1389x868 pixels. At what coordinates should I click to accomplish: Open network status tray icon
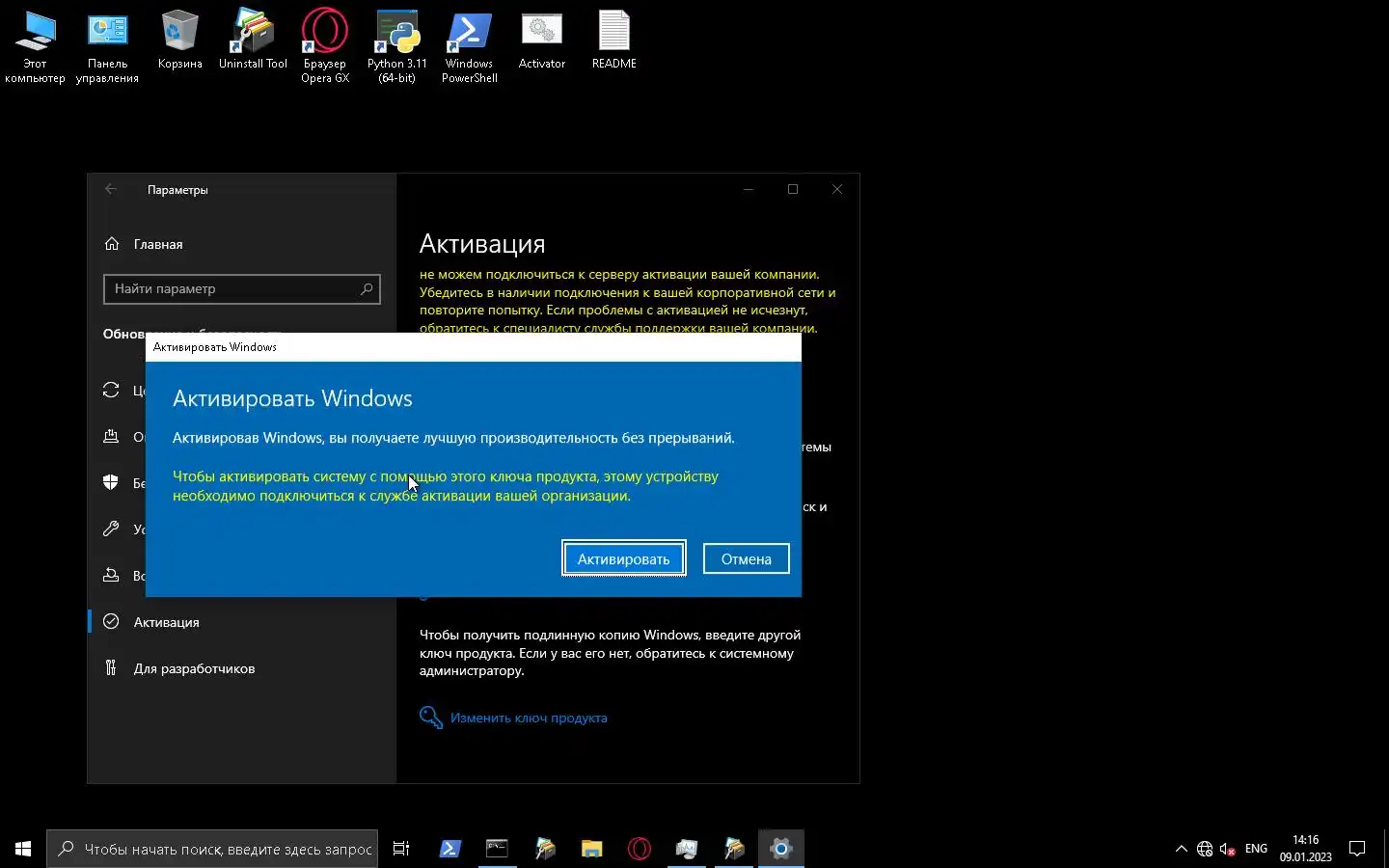pyautogui.click(x=1205, y=849)
